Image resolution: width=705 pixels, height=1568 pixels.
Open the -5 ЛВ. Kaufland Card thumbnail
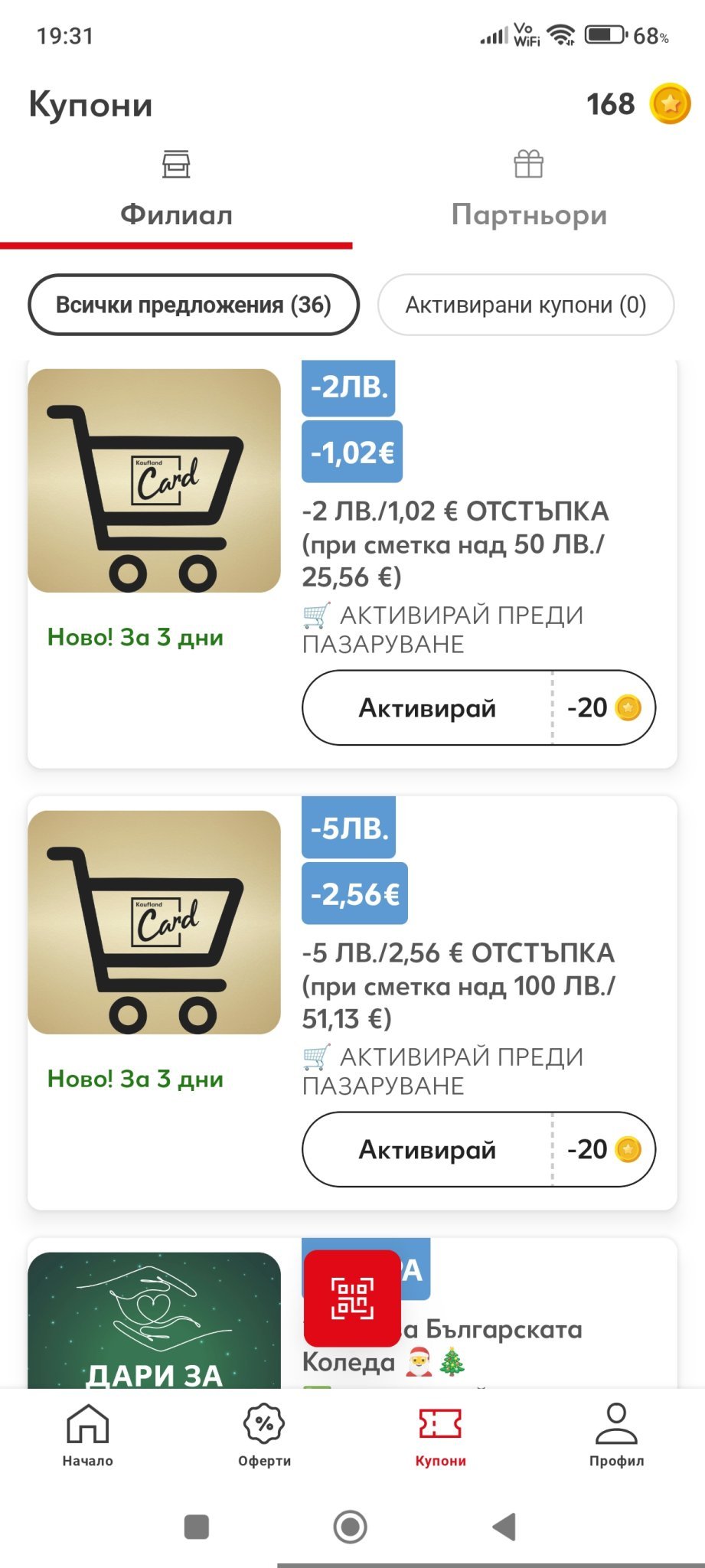[154, 922]
